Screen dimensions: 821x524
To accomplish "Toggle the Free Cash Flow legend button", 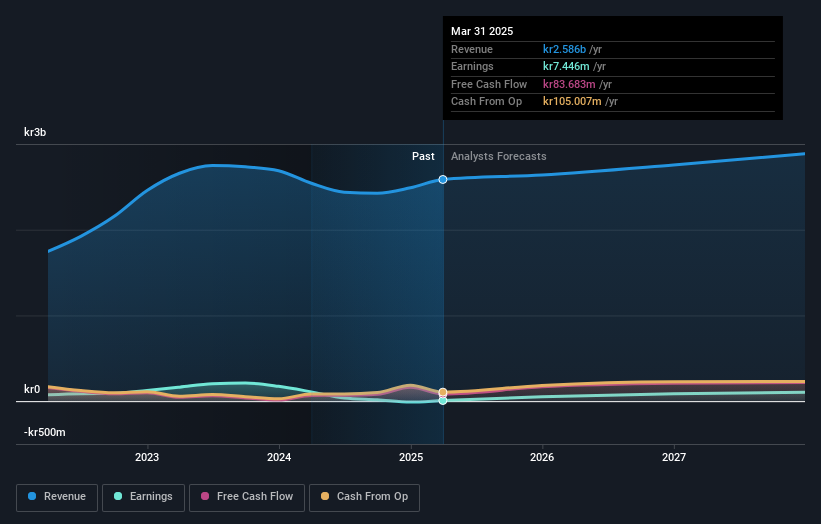I will coord(247,497).
